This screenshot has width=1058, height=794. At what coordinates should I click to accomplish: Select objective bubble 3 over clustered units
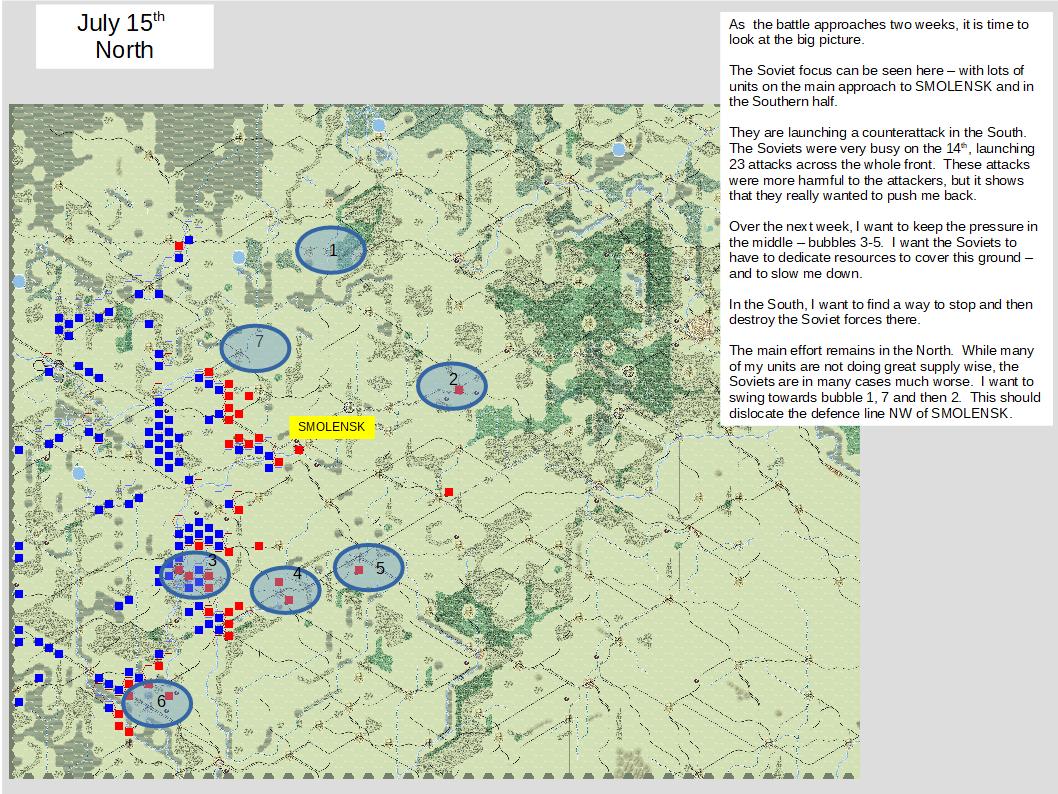(194, 575)
